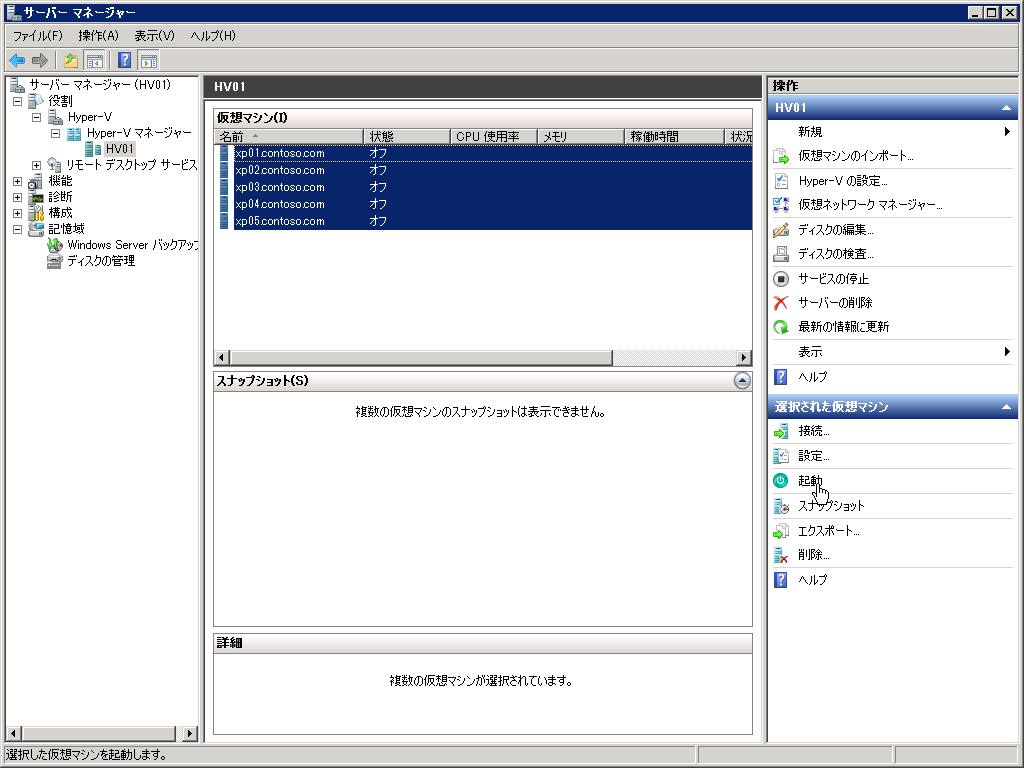The image size is (1024, 768).
Task: Collapse the 記憶域 tree node
Action: click(x=18, y=229)
